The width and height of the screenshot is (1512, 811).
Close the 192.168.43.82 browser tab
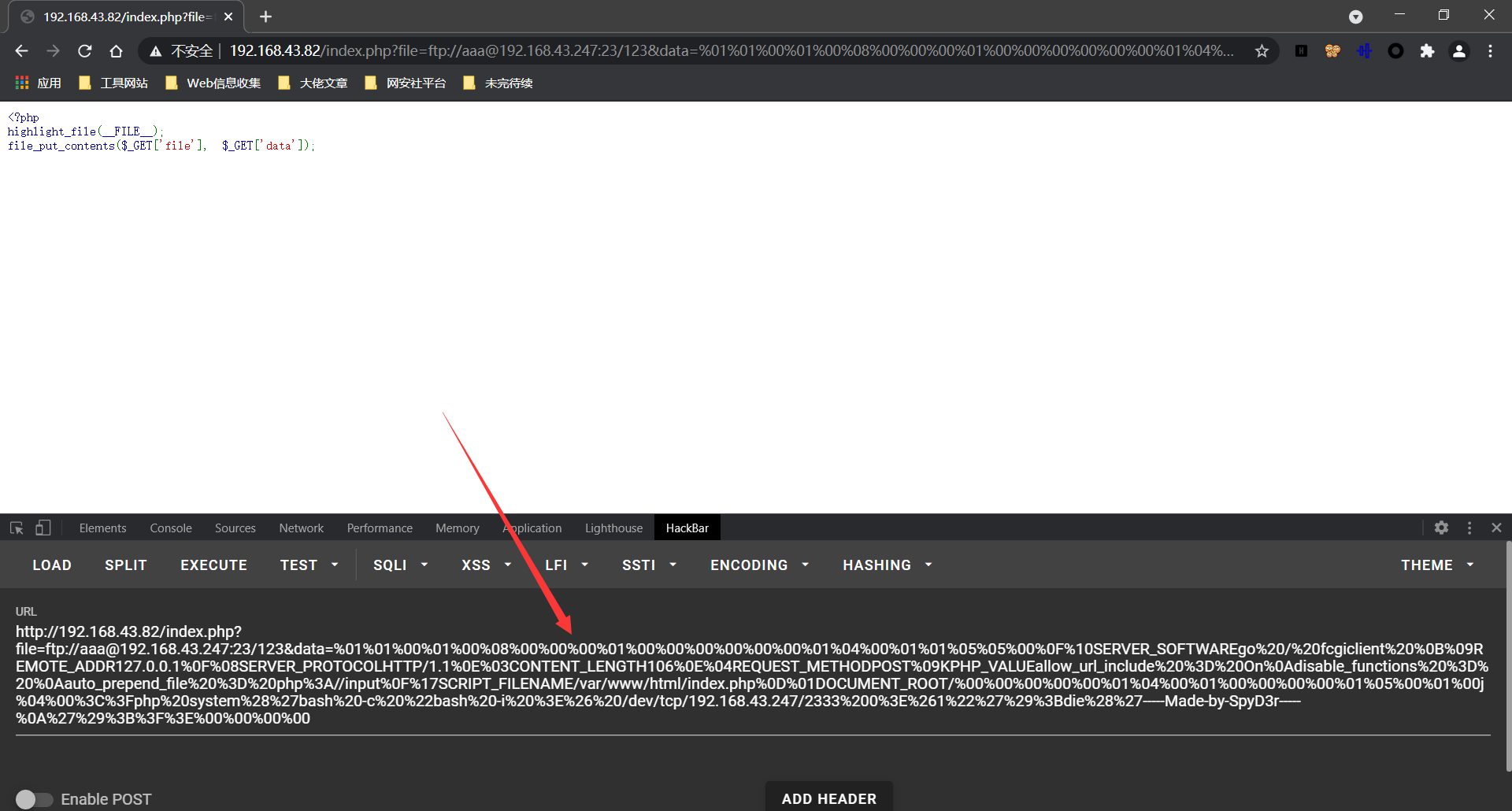228,17
